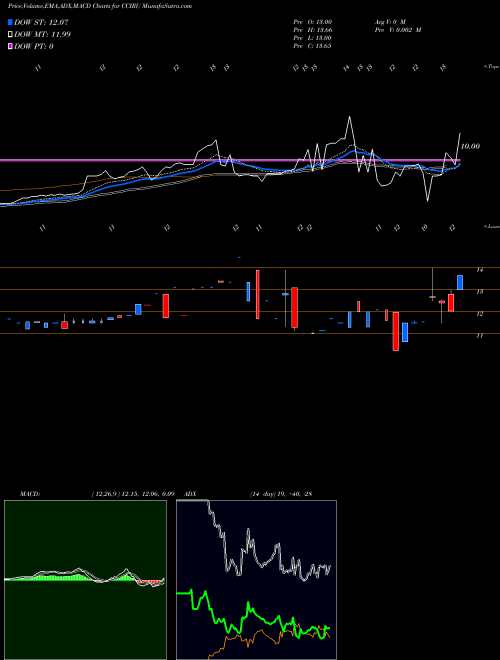Click the lowest red candlestick below 11

[x=396, y=331]
